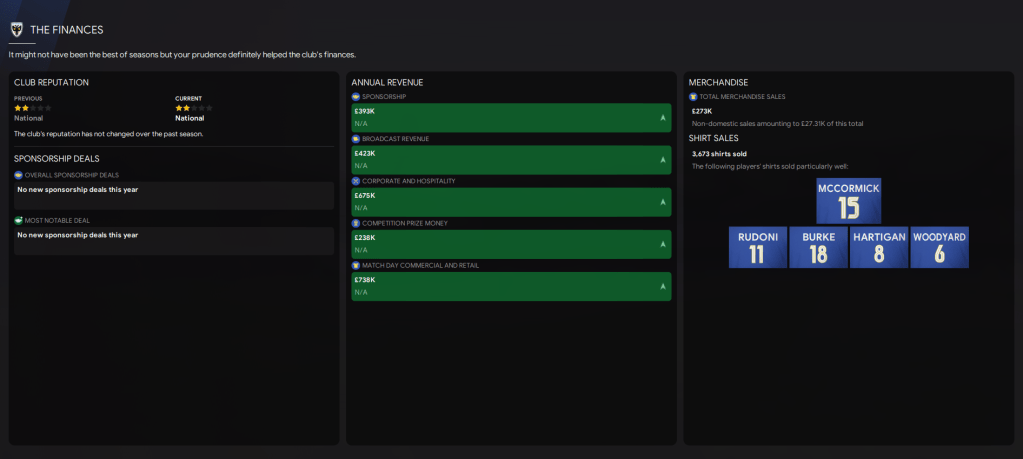
Task: Click the Most Notable Deal icon
Action: [x=19, y=220]
